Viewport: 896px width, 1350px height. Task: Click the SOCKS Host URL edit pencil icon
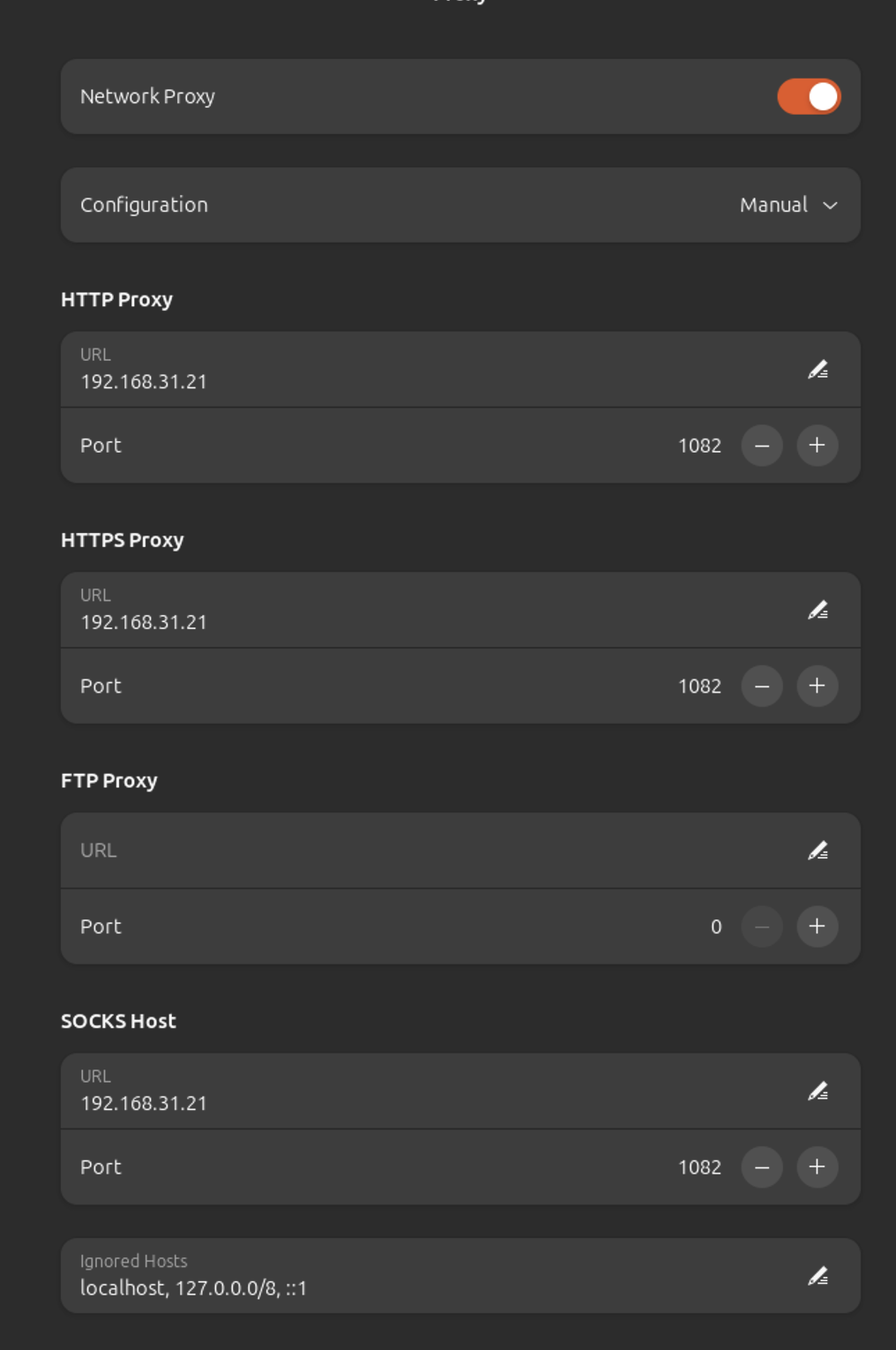pos(818,1091)
